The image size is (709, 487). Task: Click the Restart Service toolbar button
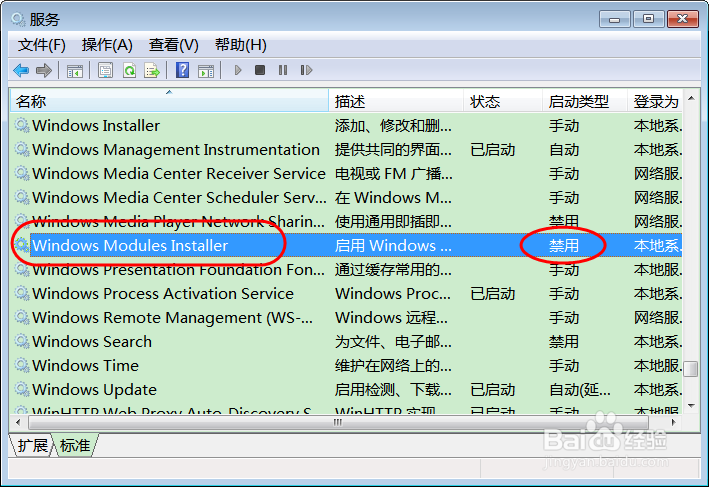306,70
